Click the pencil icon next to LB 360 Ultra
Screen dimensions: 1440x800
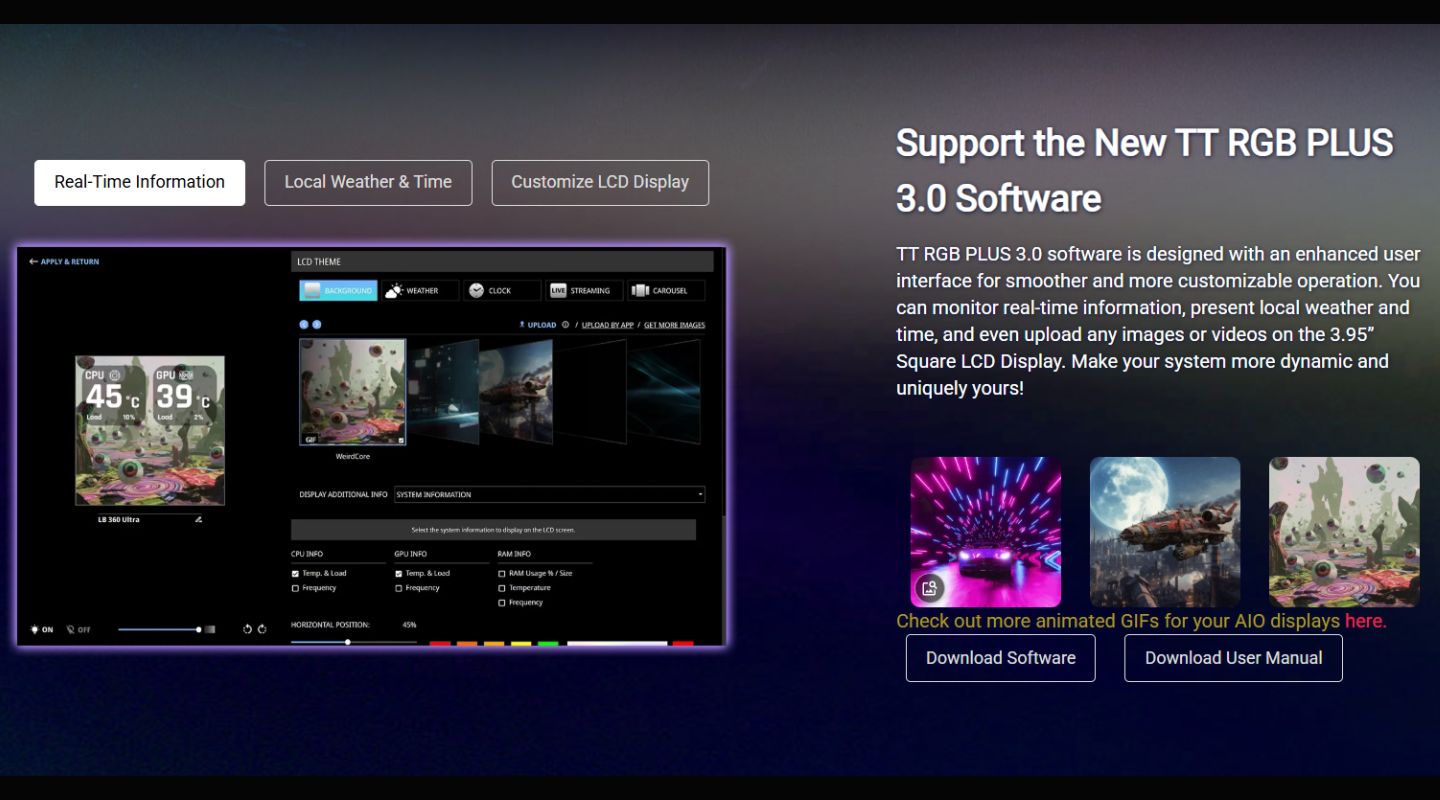coord(198,520)
